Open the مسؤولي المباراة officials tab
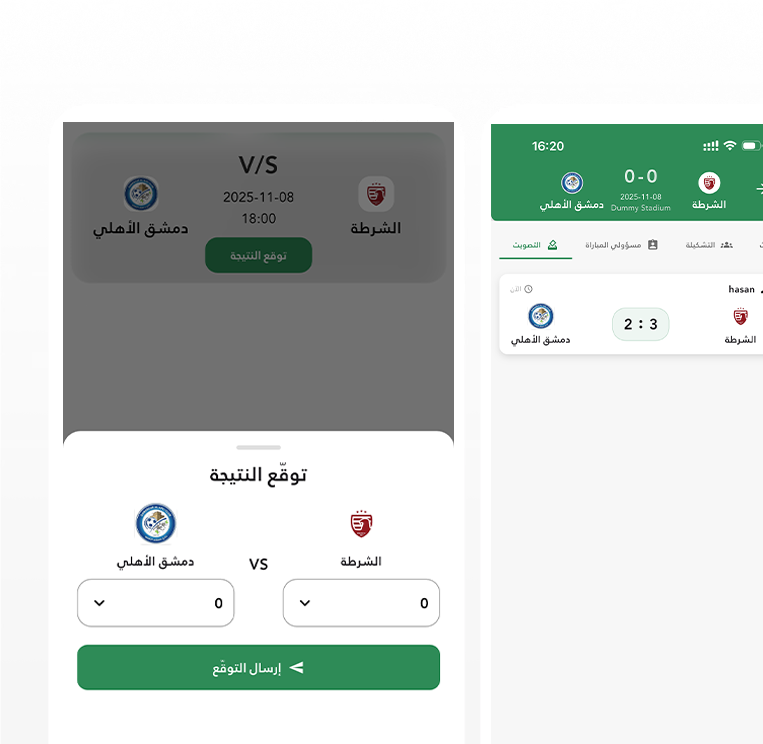Screen dimensions: 763x744 [621, 245]
